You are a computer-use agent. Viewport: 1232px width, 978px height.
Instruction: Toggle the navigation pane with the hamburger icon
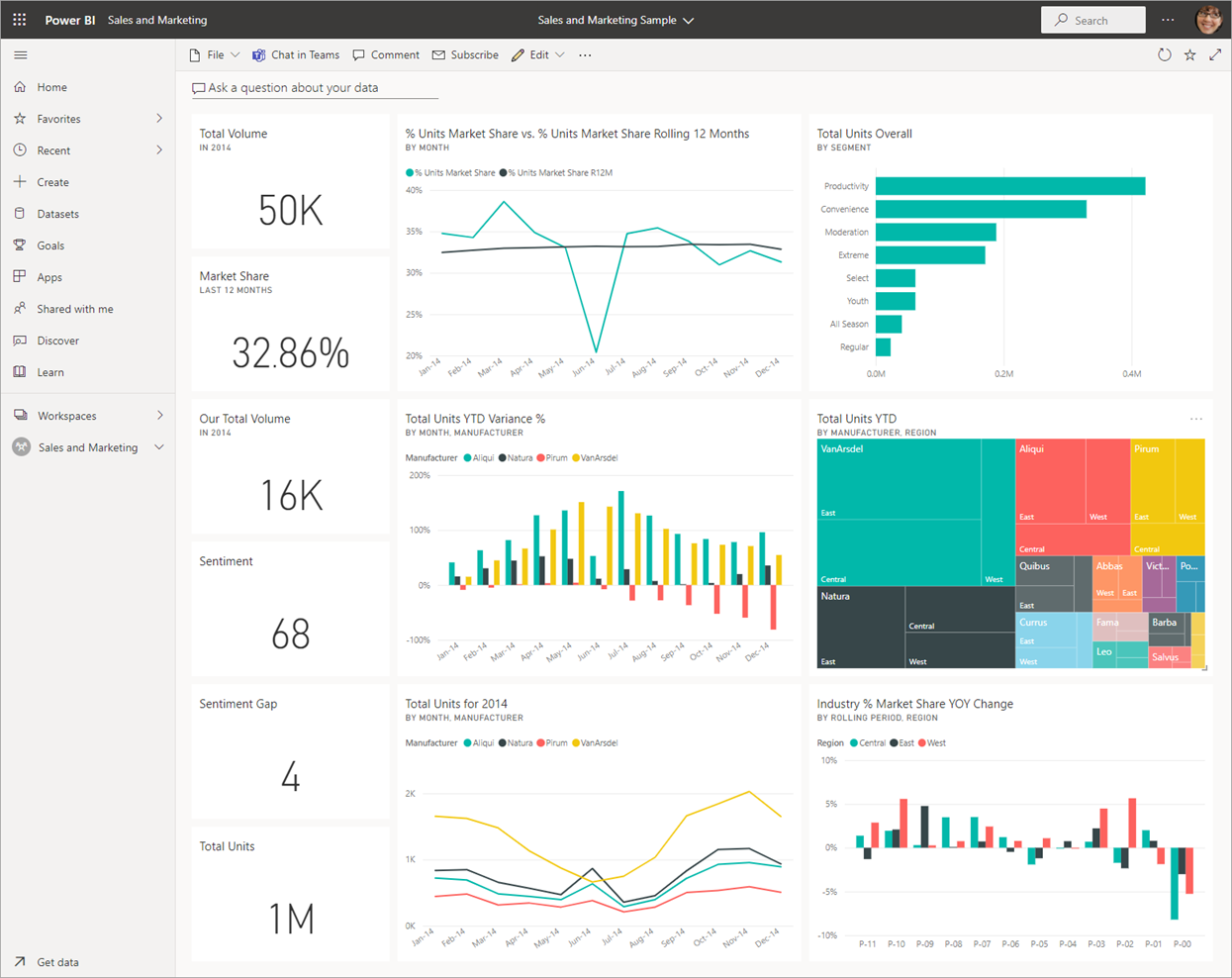pos(20,54)
